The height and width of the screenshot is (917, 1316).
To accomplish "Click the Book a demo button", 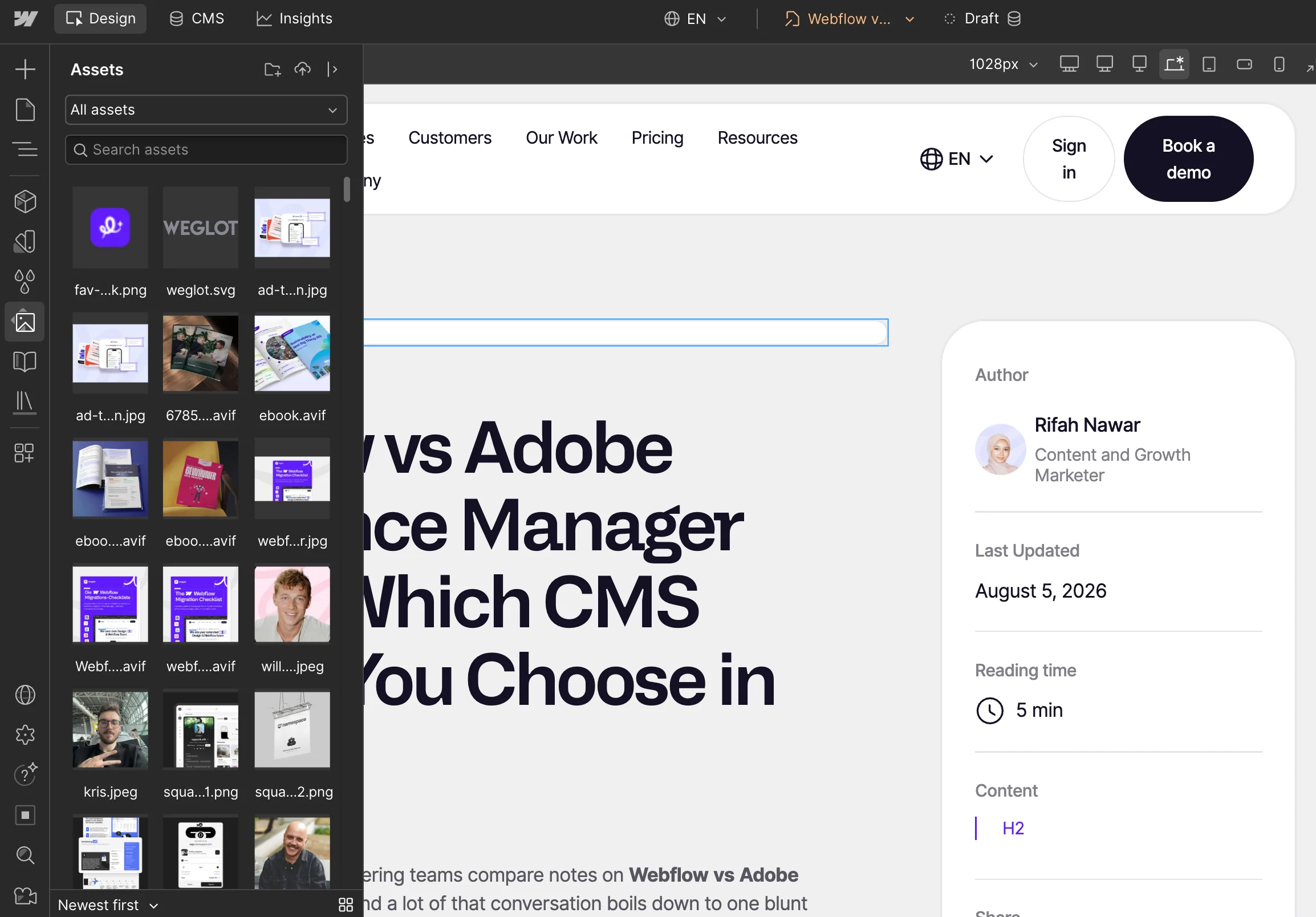I will click(1189, 159).
